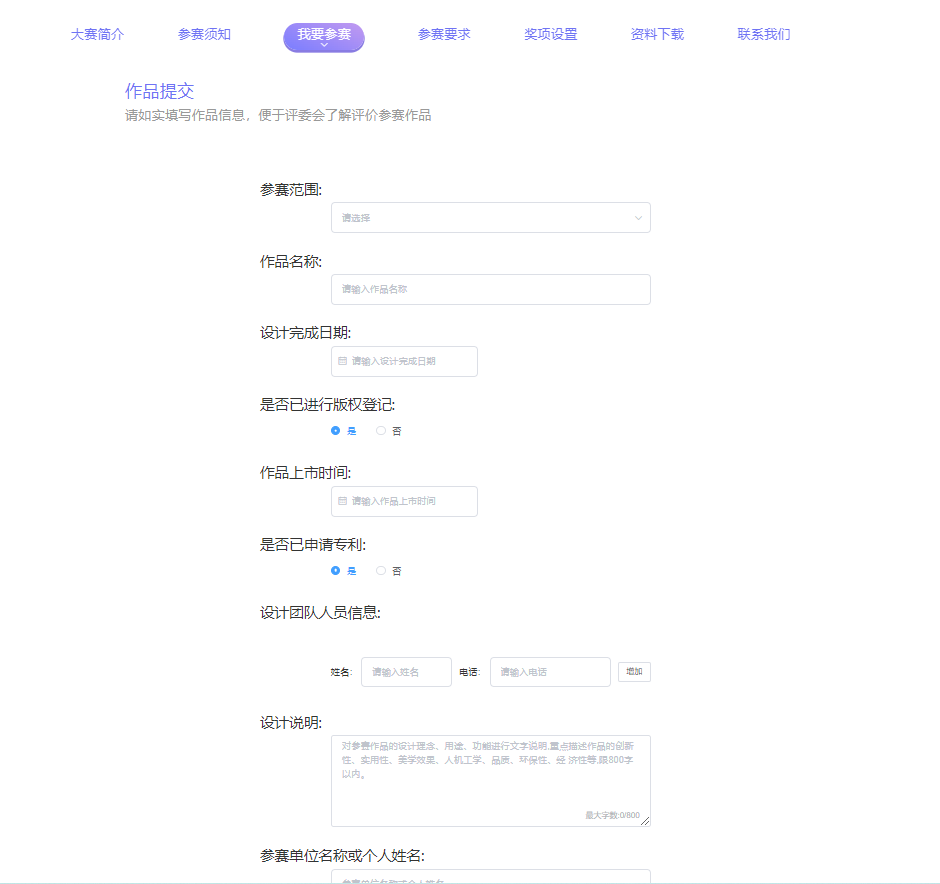Click the 资料下载 link
The image size is (940, 884).
657,34
